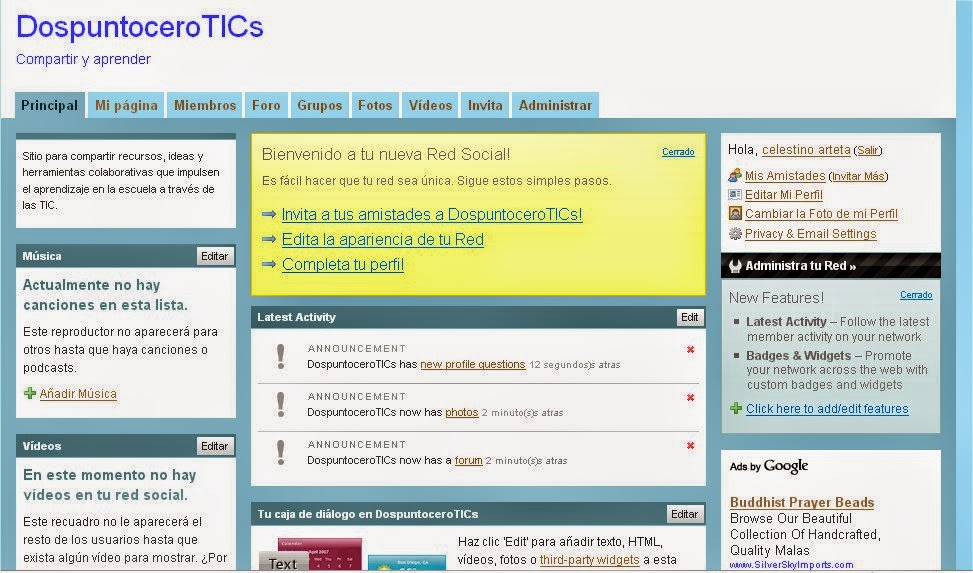The width and height of the screenshot is (973, 573).
Task: Click the celestino arteta profile link
Action: tap(806, 150)
